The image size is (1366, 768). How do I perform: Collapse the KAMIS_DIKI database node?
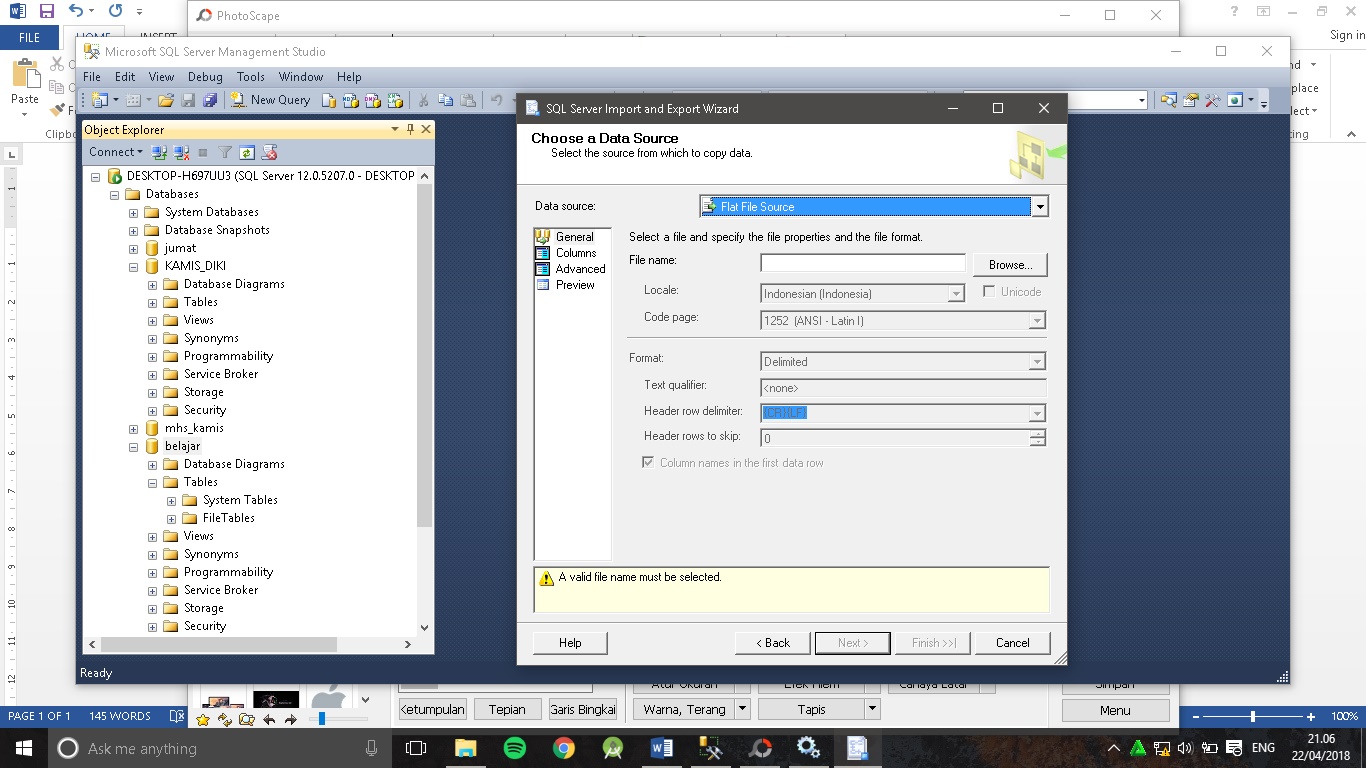[133, 267]
